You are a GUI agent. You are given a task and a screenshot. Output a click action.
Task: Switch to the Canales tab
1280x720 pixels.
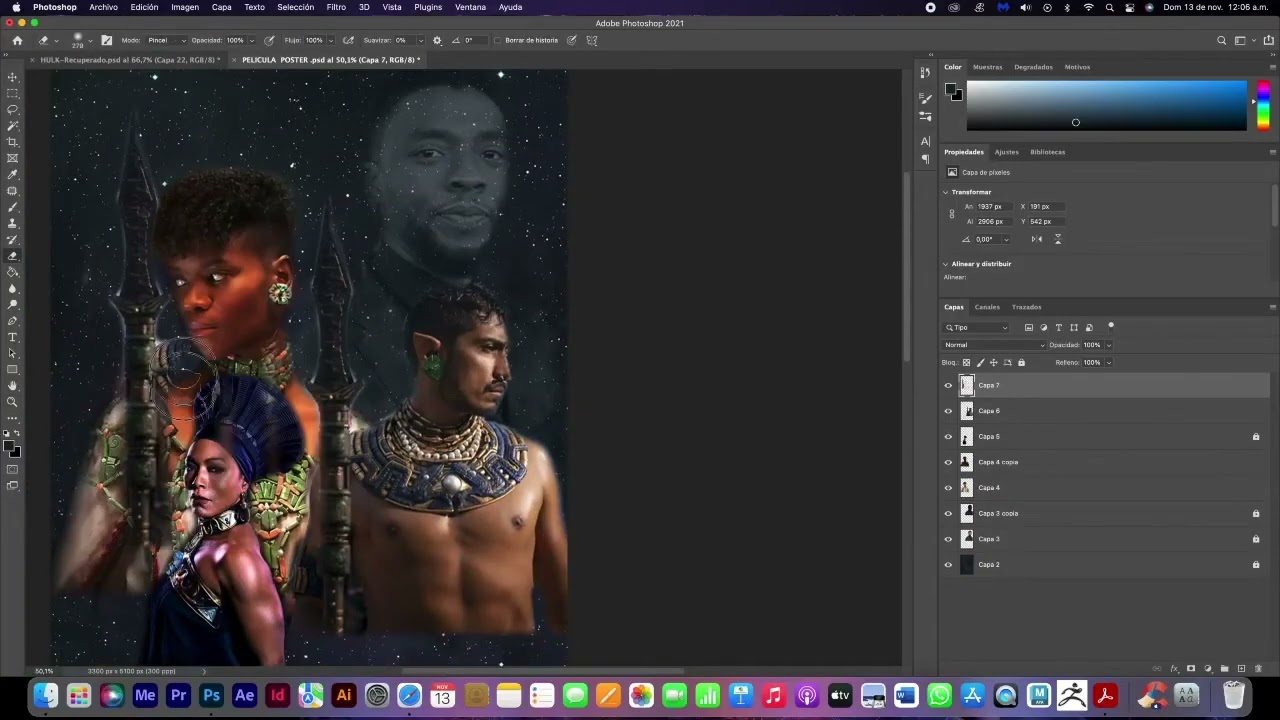pos(987,307)
